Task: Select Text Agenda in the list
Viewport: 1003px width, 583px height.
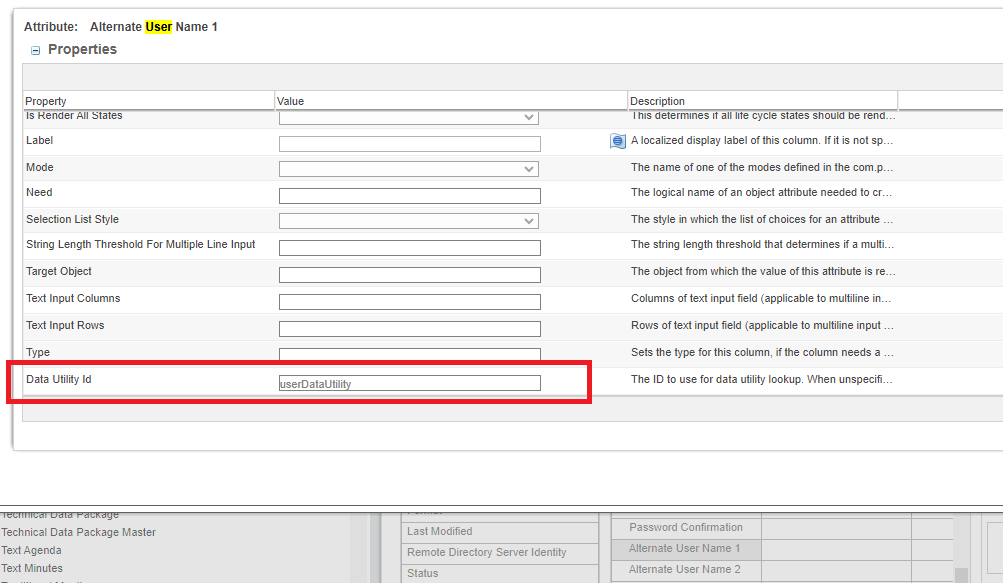Action: pos(31,550)
